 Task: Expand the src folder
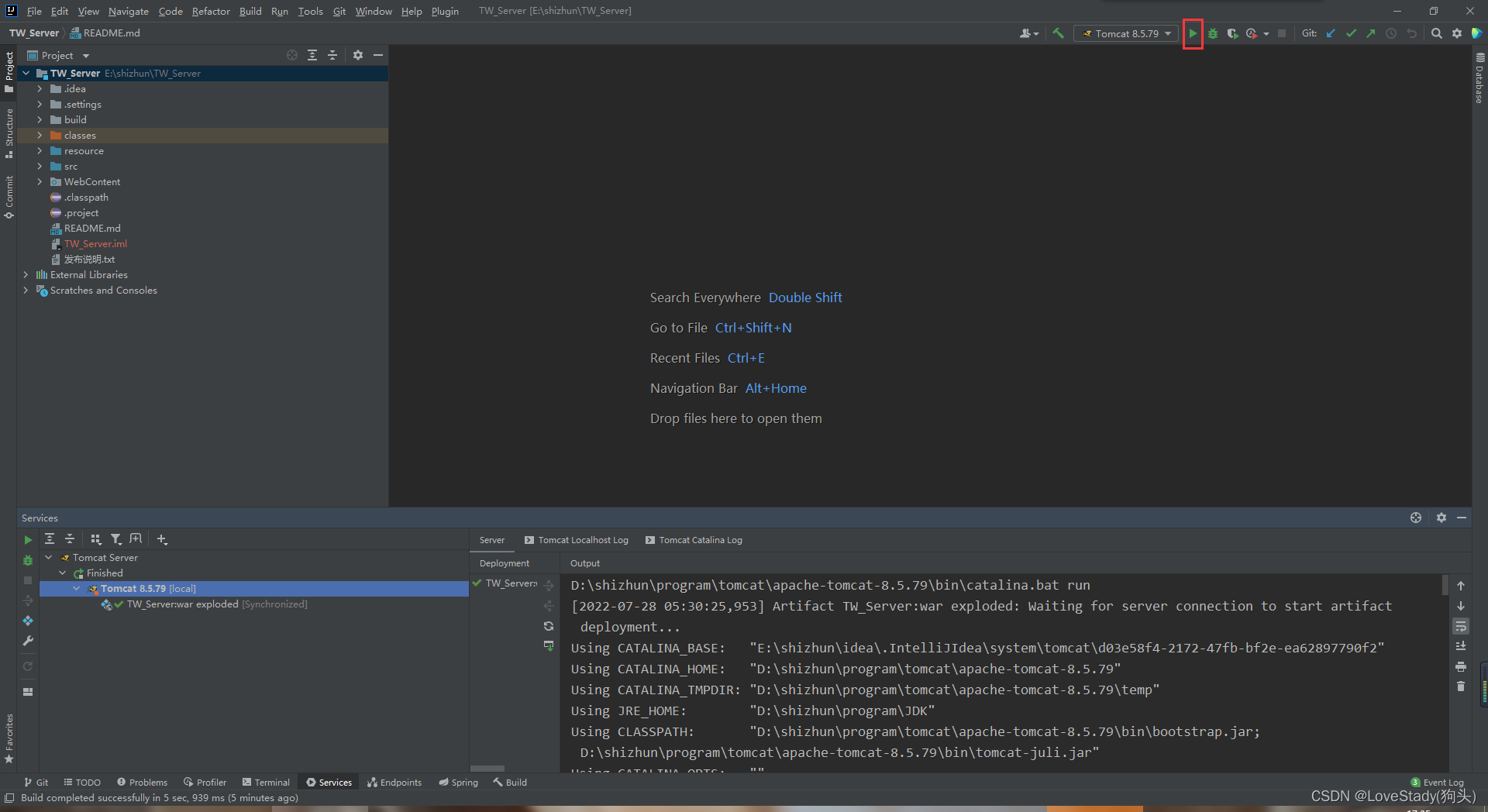pyautogui.click(x=40, y=167)
